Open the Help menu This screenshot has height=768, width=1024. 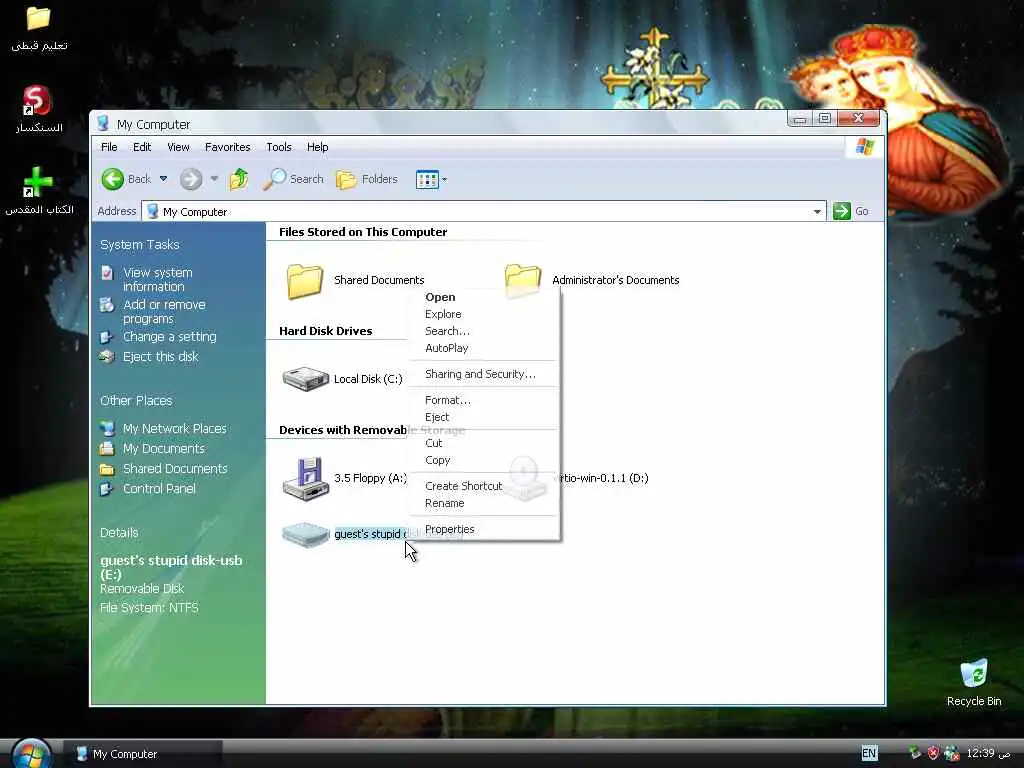point(317,147)
